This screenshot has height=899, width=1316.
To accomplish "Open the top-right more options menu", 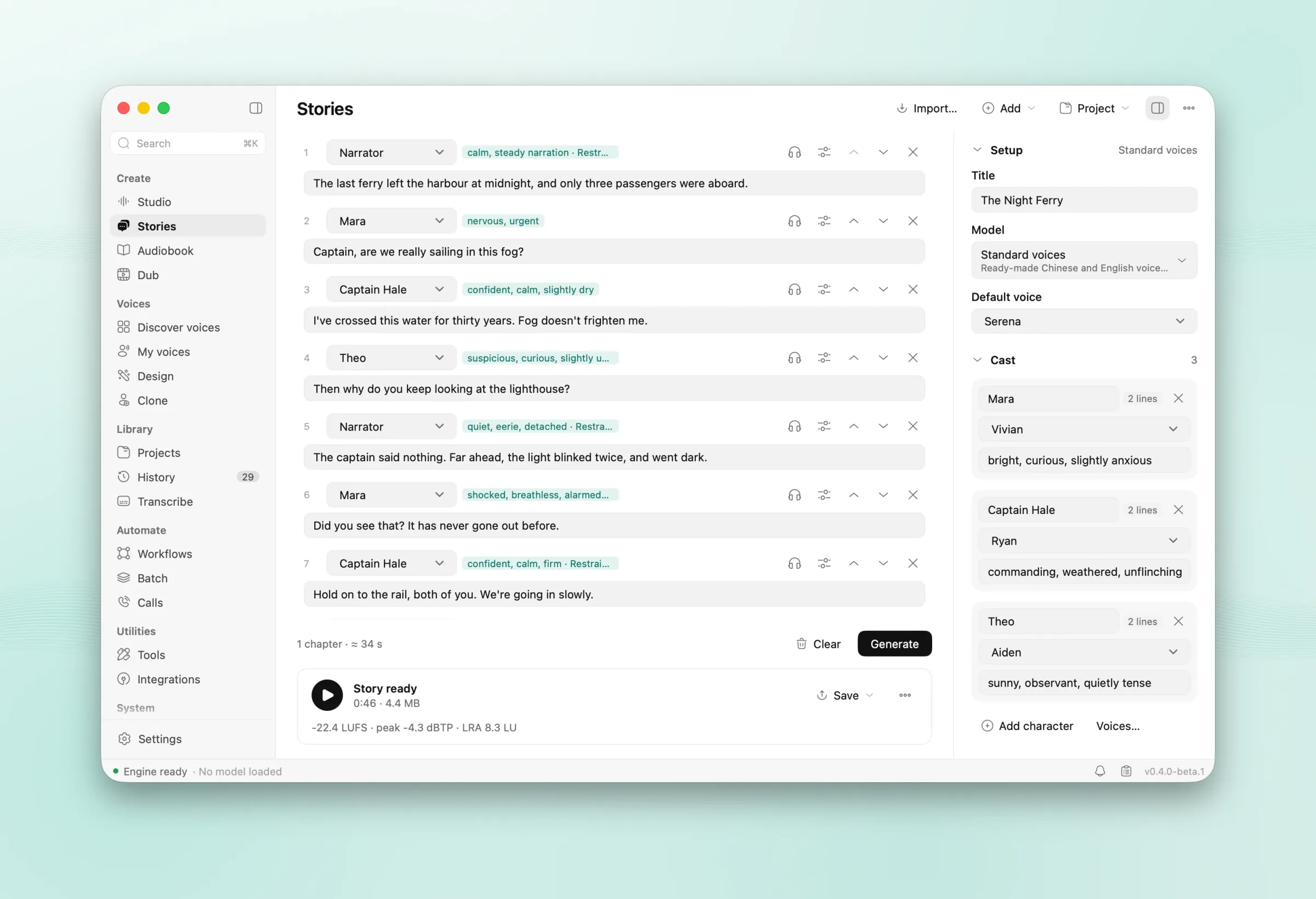I will pyautogui.click(x=1189, y=108).
